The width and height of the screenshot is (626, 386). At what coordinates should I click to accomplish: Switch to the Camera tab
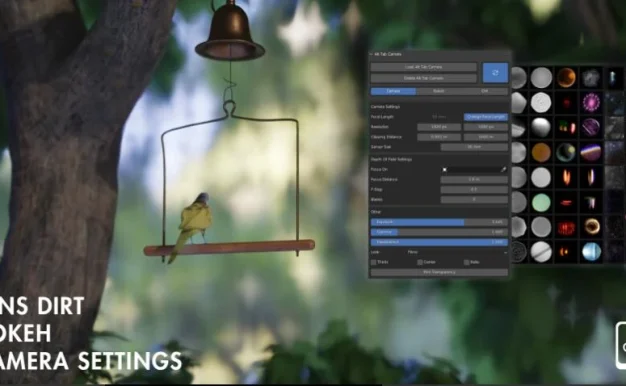(393, 91)
